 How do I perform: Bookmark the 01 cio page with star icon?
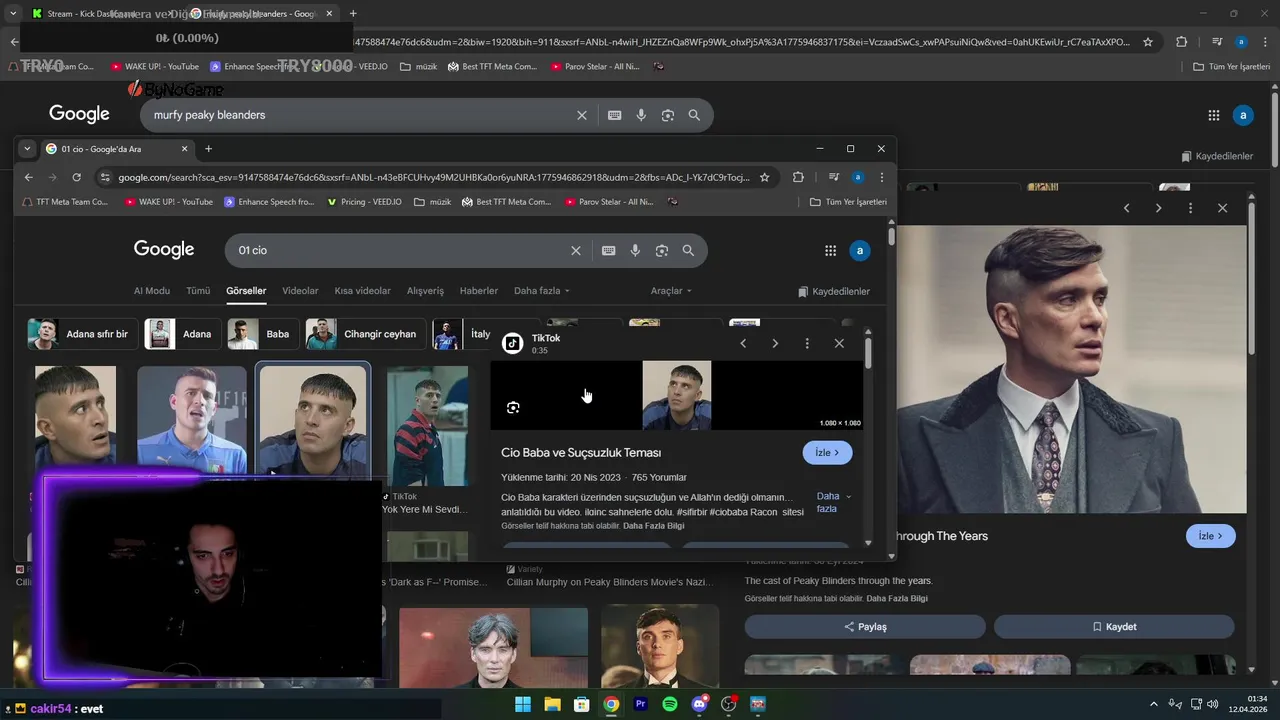pos(764,177)
